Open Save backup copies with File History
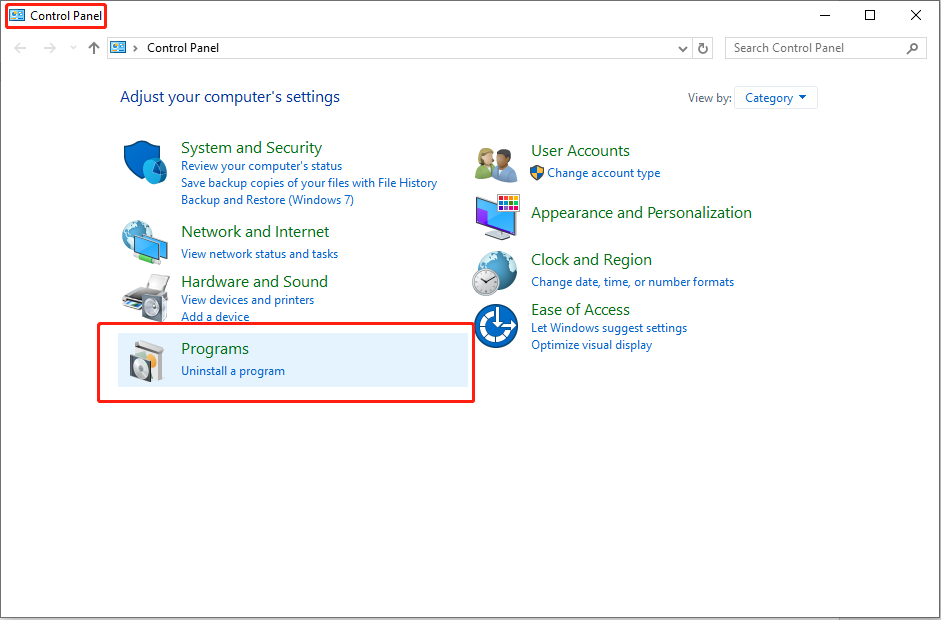 [x=309, y=183]
